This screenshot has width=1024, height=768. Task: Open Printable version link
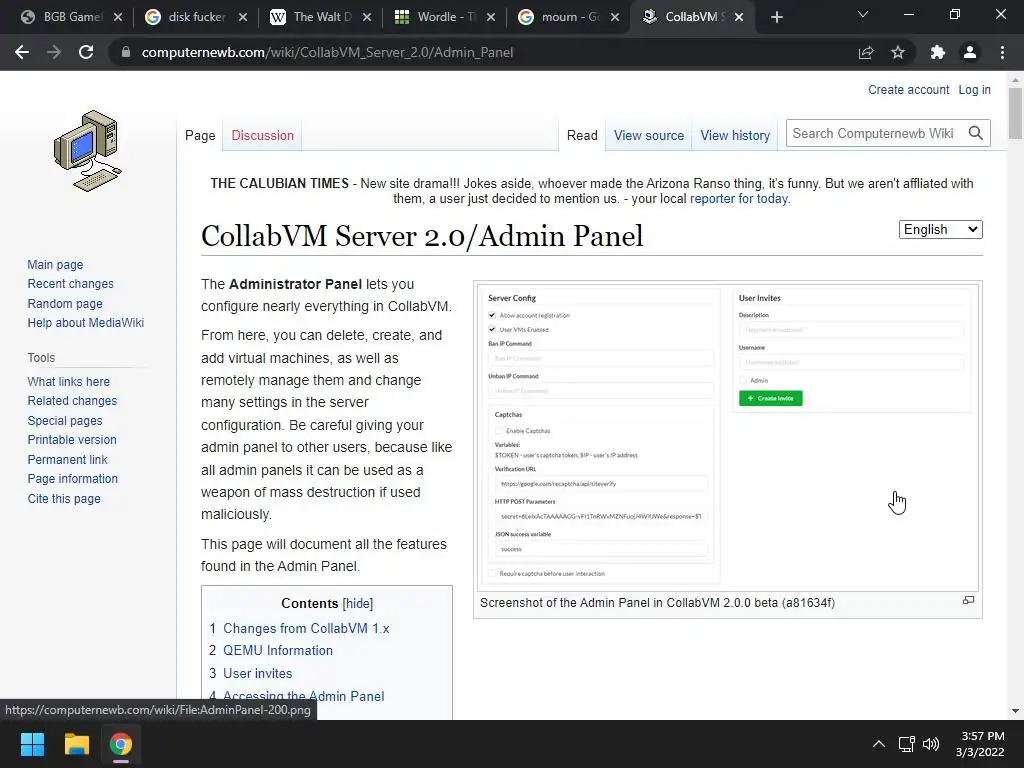[72, 440]
